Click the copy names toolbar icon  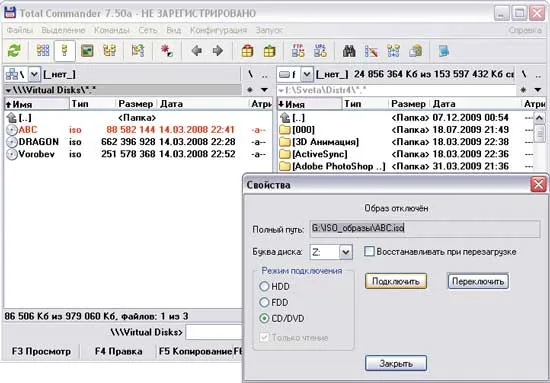click(416, 51)
